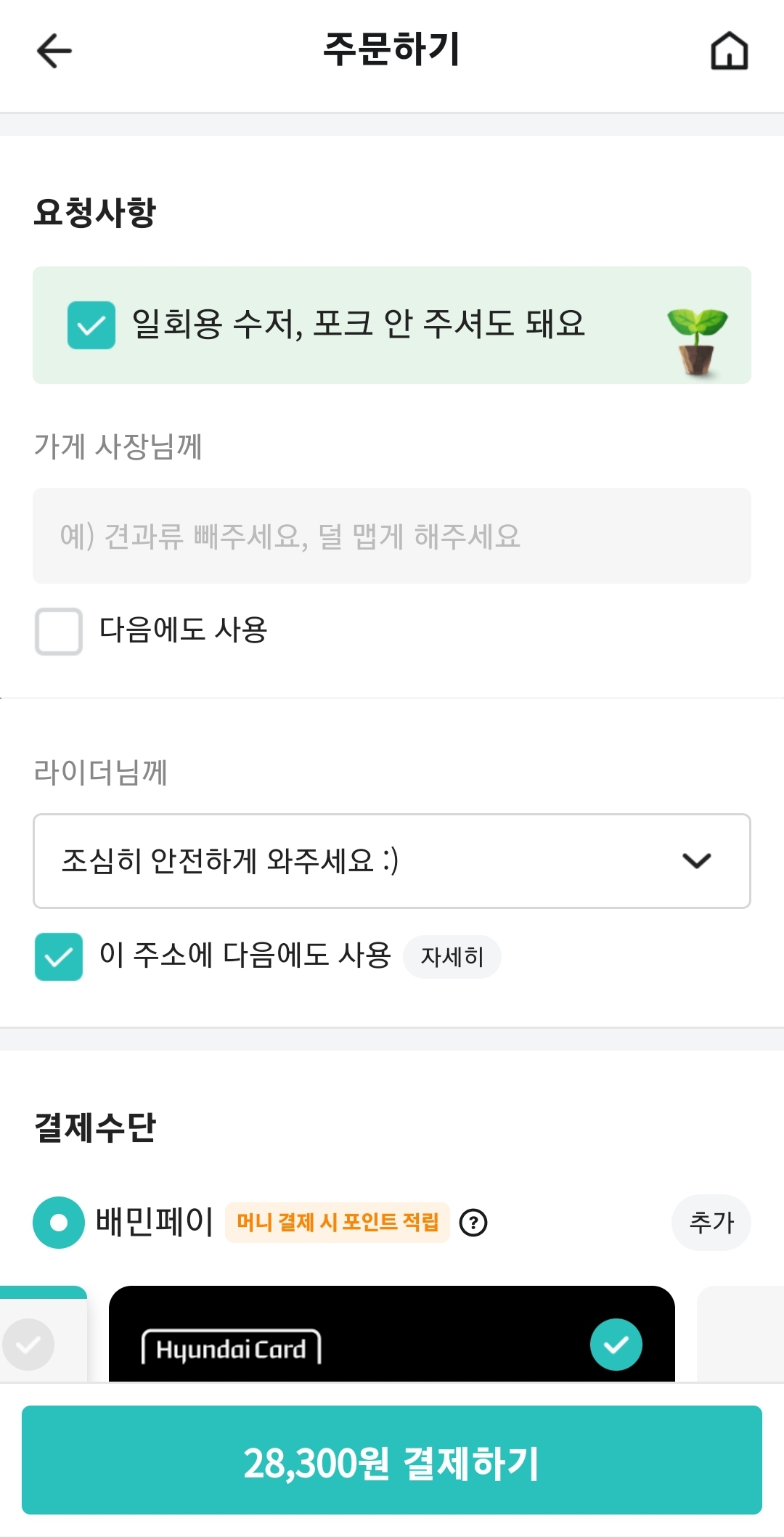784x1537 pixels.
Task: Tap the green sprout plant icon
Action: (x=697, y=339)
